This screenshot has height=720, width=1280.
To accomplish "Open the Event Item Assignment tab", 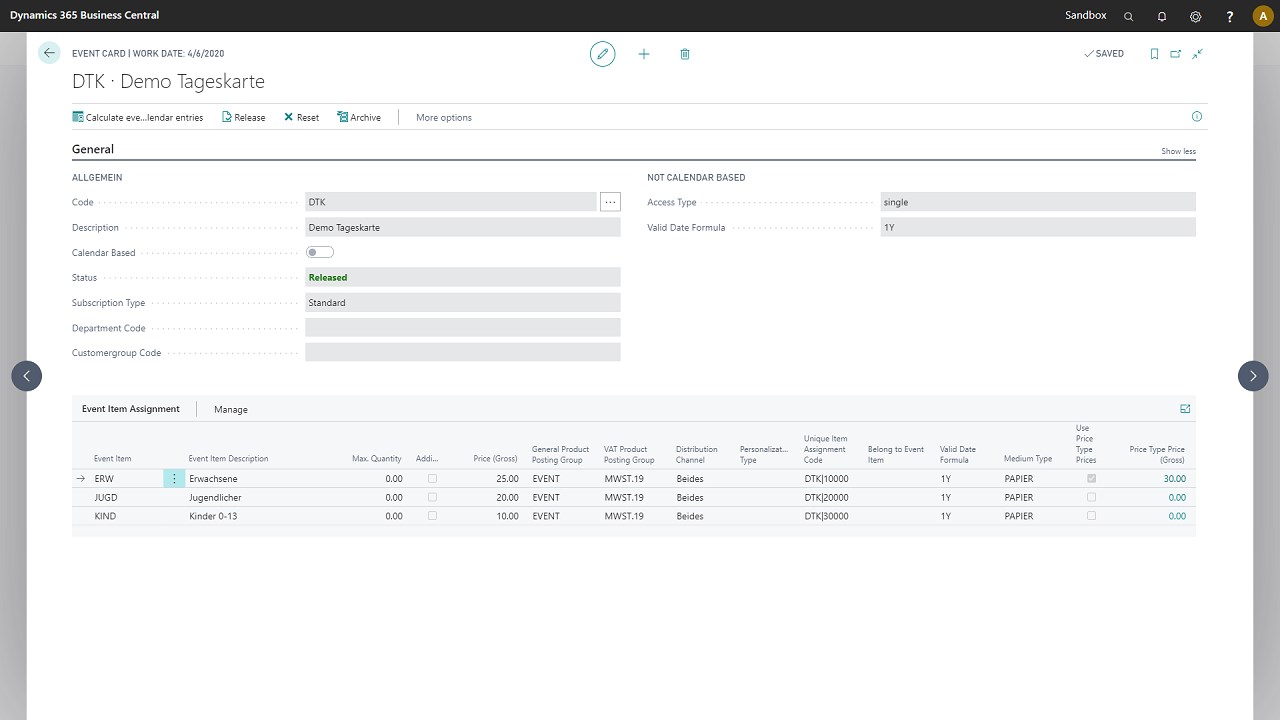I will [131, 409].
